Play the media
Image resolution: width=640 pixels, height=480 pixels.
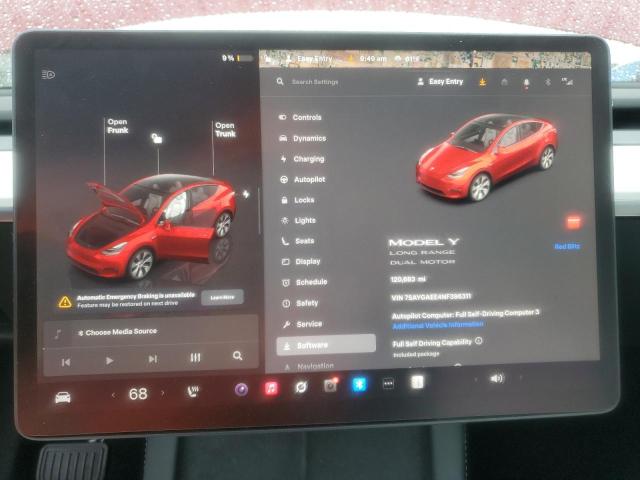pyautogui.click(x=109, y=361)
